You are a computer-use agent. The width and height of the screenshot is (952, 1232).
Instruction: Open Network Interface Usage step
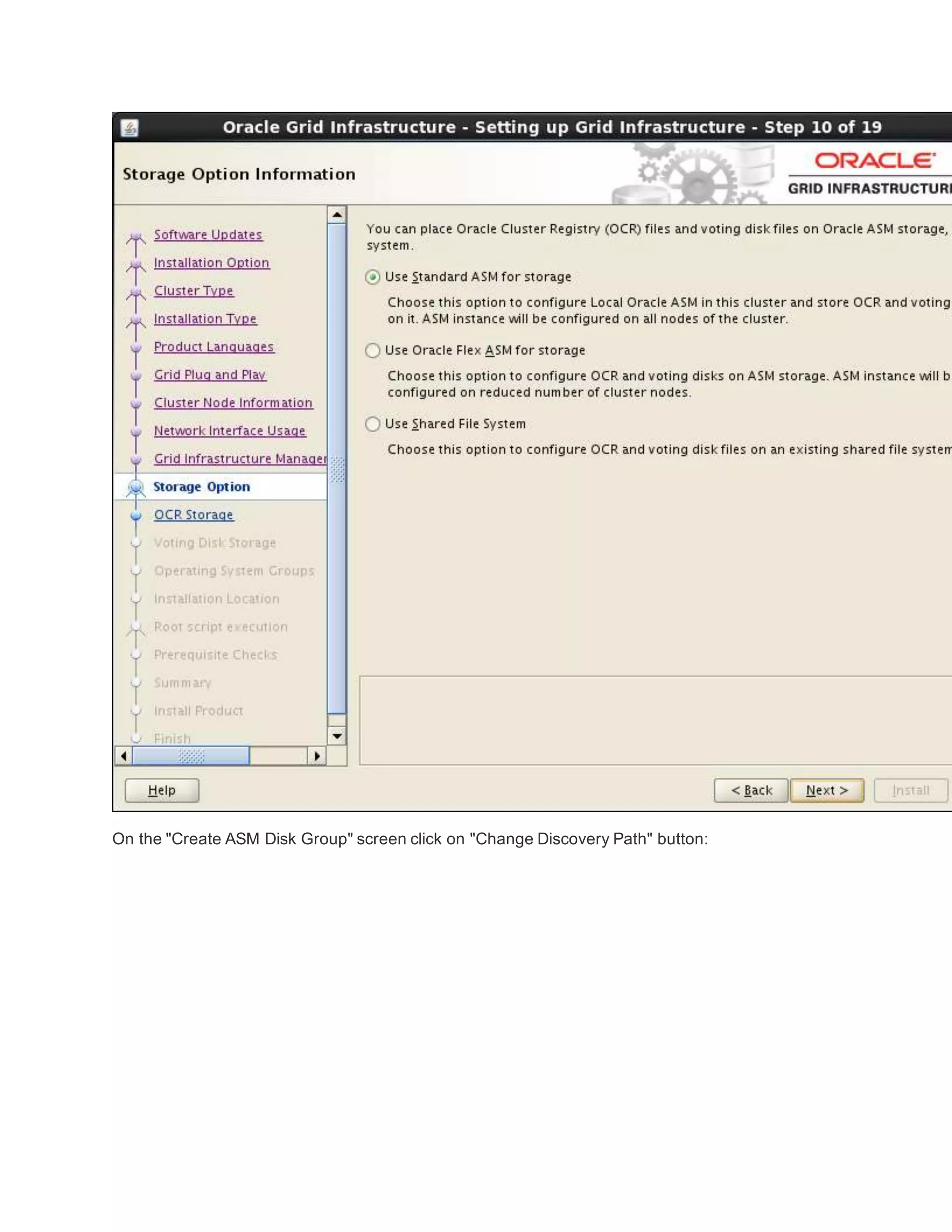230,431
